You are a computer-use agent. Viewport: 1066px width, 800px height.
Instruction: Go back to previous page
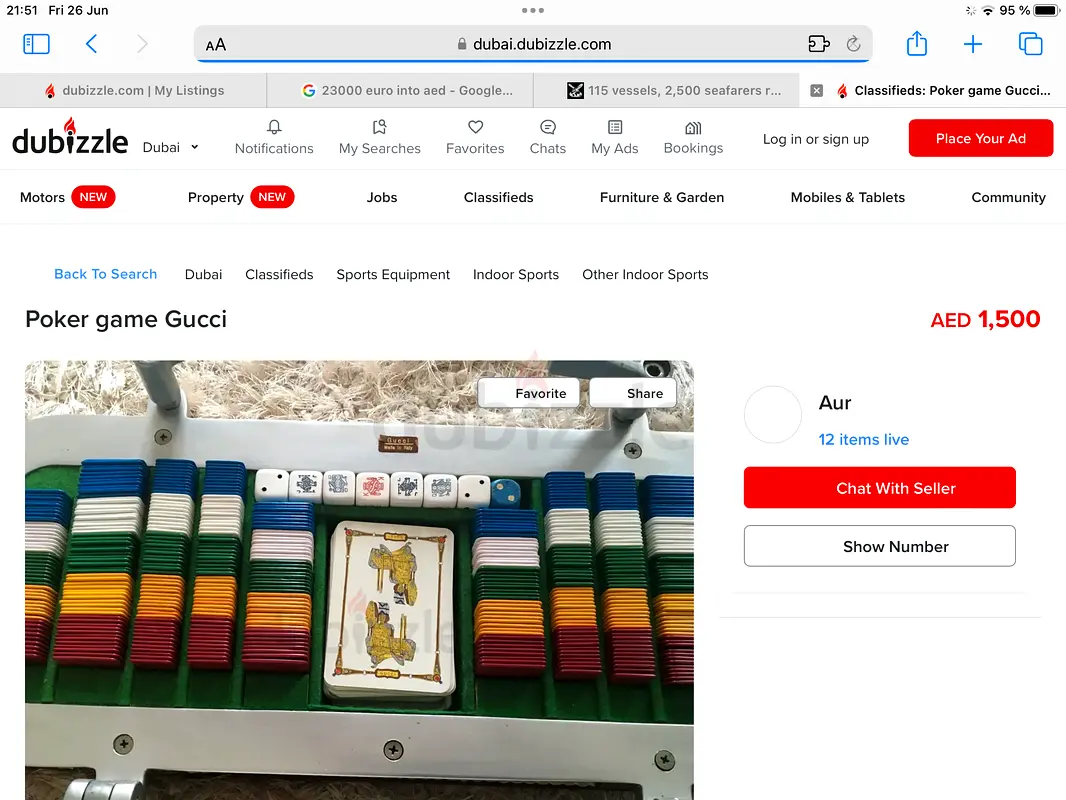coord(92,44)
